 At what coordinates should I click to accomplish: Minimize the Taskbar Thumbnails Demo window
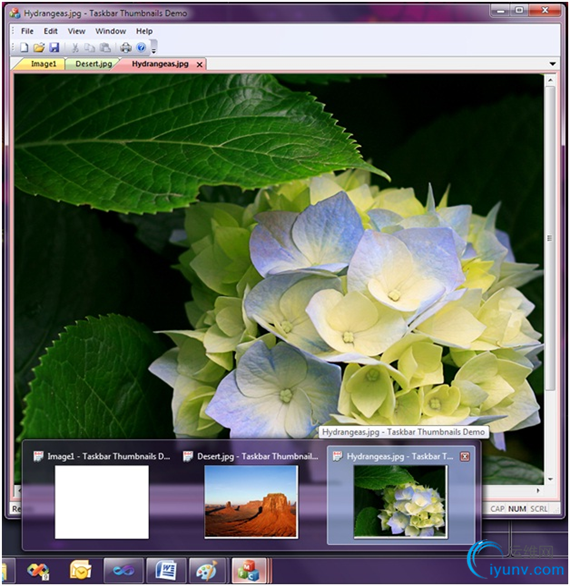click(x=501, y=11)
